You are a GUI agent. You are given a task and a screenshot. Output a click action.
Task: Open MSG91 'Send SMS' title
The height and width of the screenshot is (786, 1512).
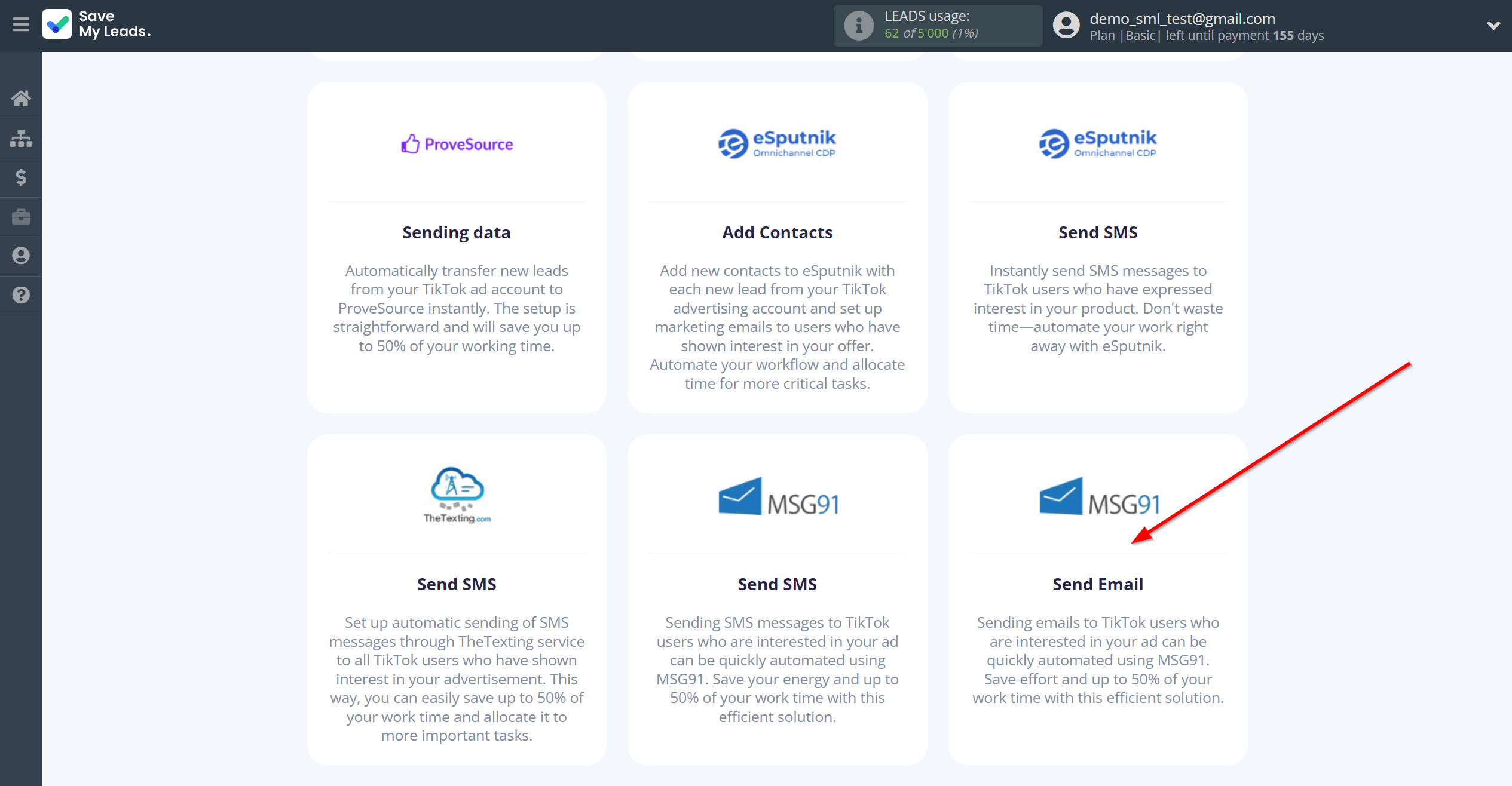(777, 584)
